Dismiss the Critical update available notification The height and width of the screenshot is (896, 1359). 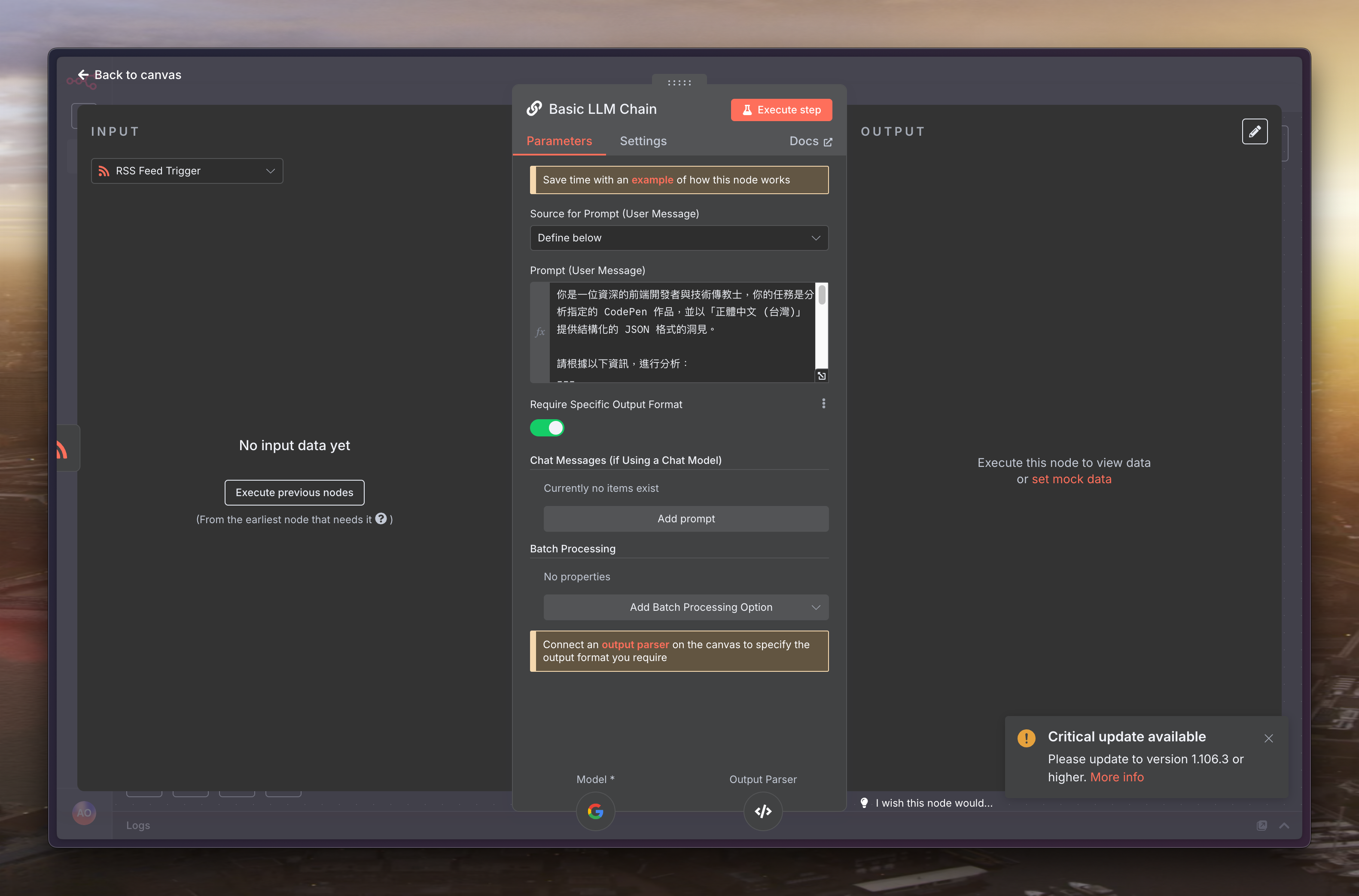[1268, 738]
